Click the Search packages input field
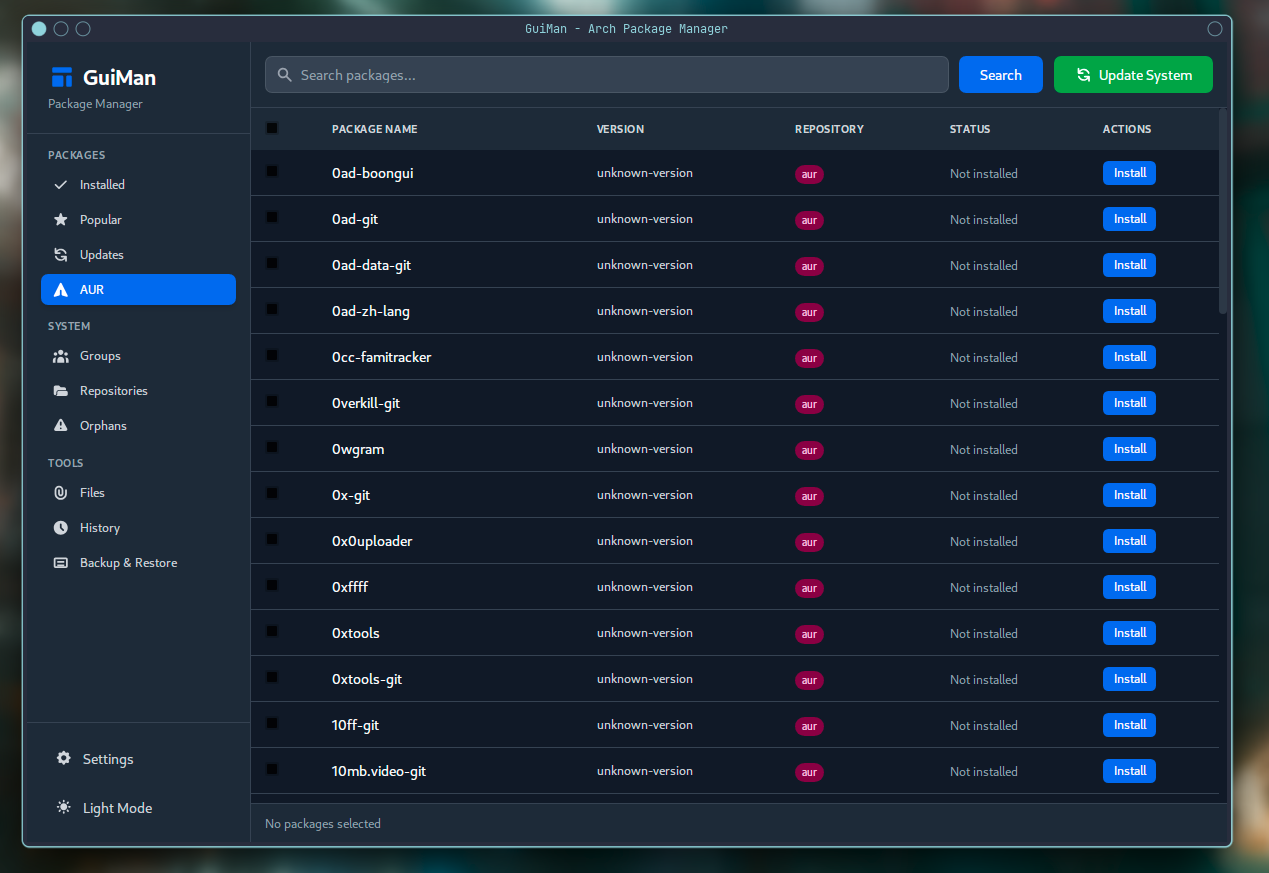This screenshot has height=873, width=1269. 607,75
